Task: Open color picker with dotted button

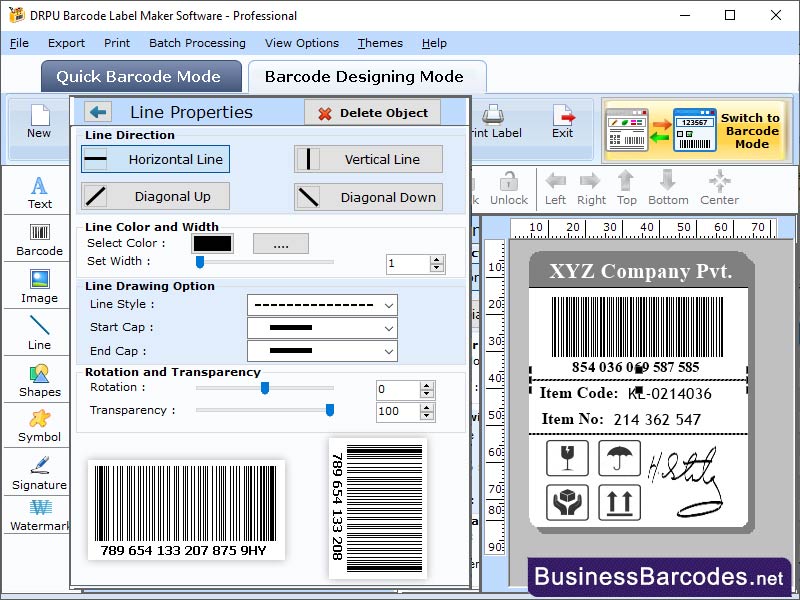Action: 281,244
